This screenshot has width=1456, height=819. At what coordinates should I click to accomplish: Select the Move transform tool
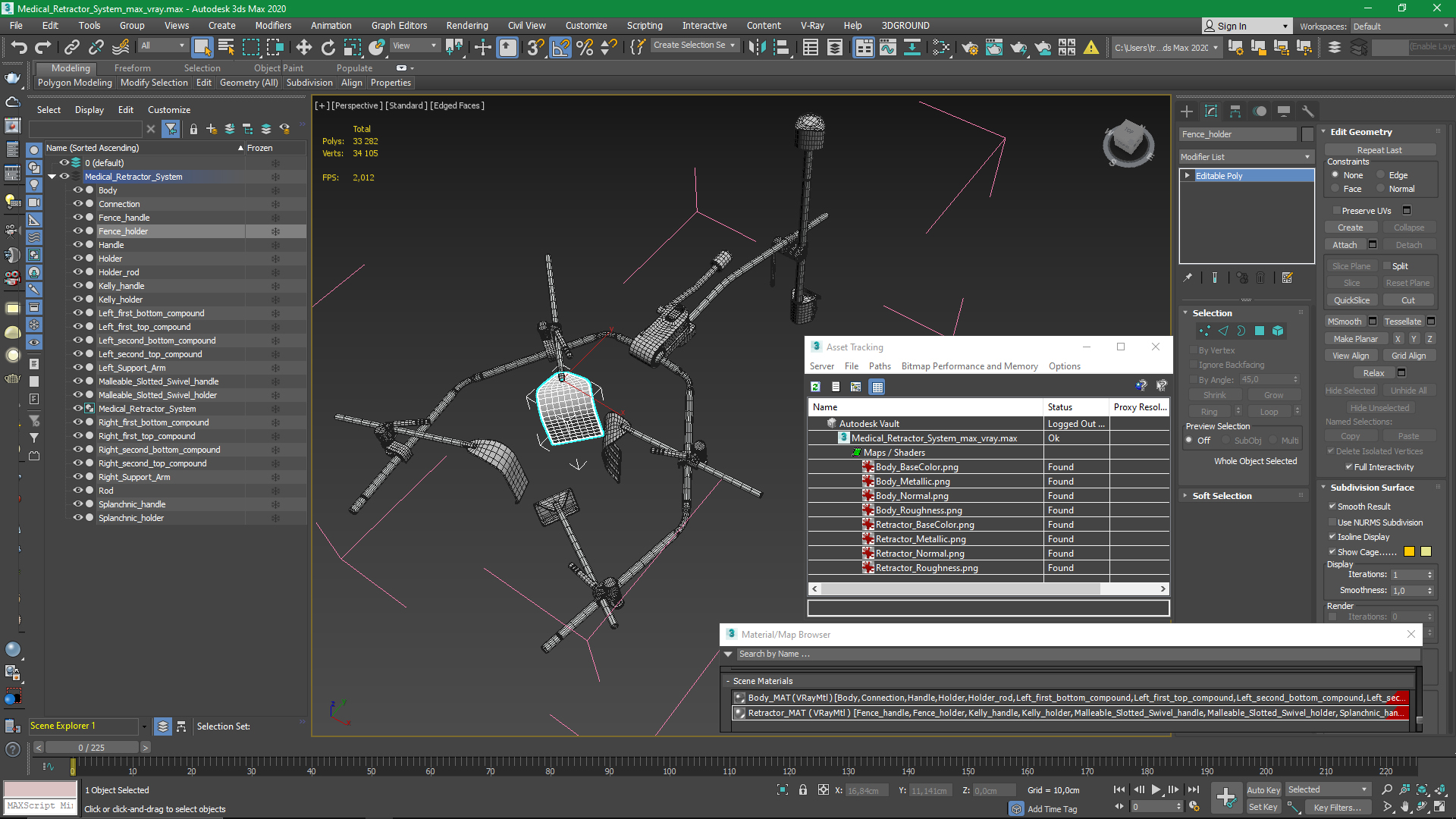pos(304,47)
